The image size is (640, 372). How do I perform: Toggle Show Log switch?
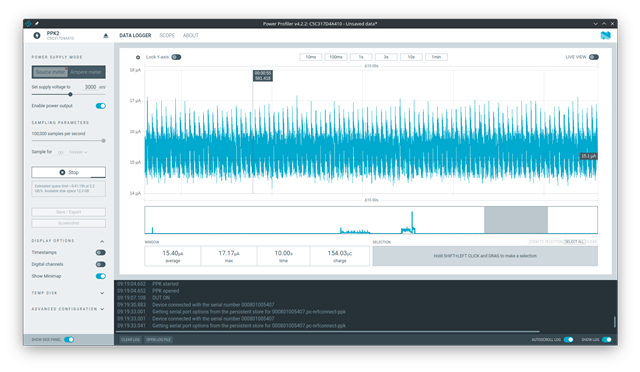coord(607,340)
